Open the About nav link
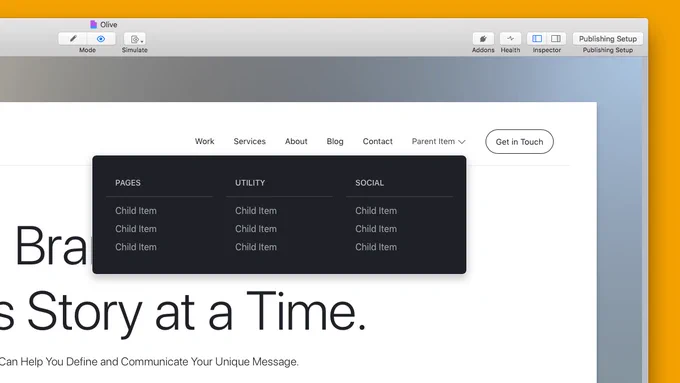Viewport: 680px width, 383px height. [x=296, y=141]
